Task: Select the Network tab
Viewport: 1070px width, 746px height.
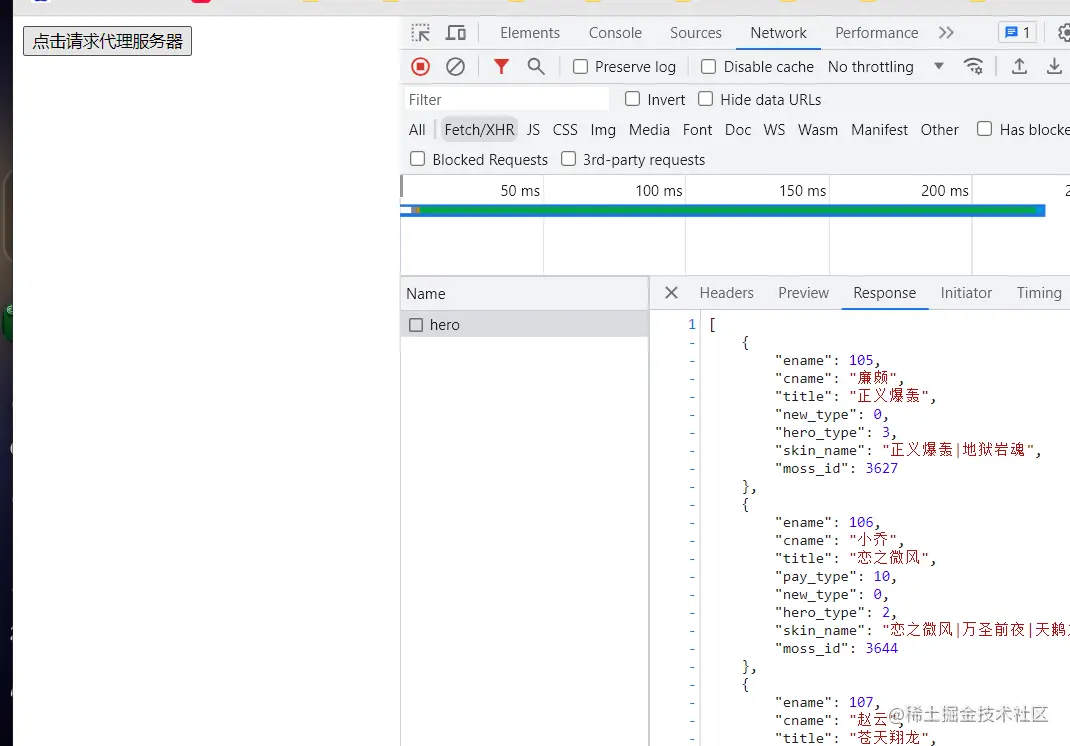Action: tap(778, 33)
